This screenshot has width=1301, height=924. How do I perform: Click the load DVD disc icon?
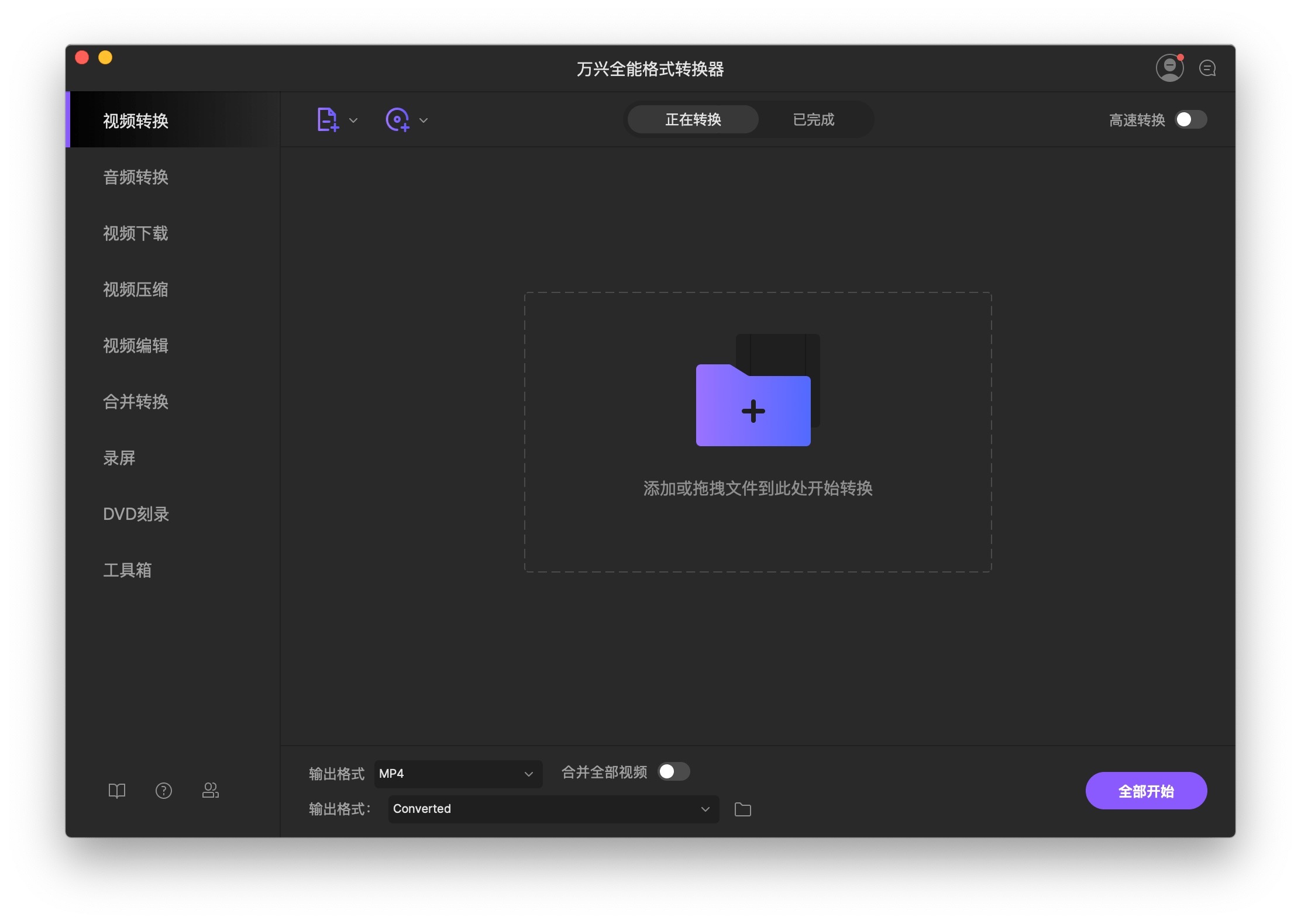398,120
